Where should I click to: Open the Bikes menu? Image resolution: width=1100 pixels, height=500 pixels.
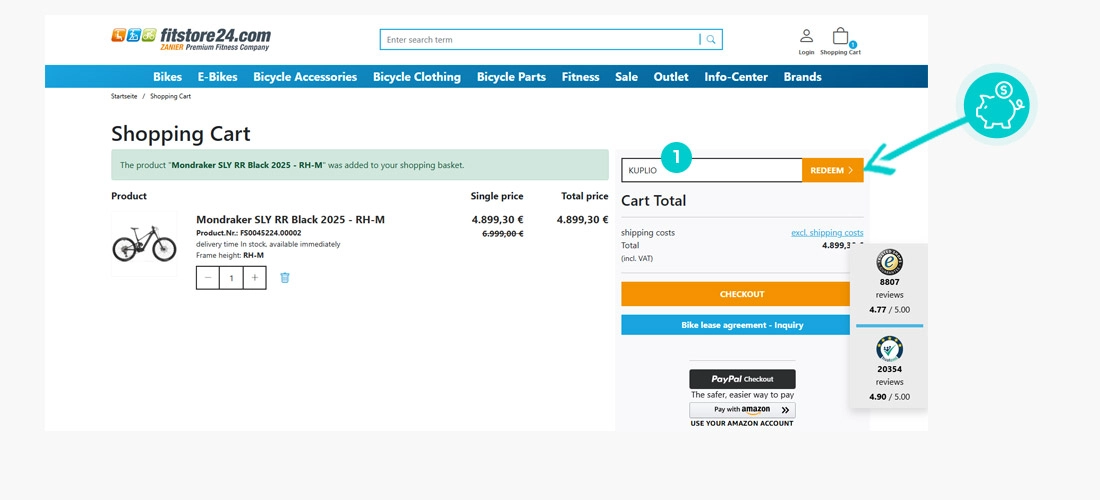tap(168, 76)
